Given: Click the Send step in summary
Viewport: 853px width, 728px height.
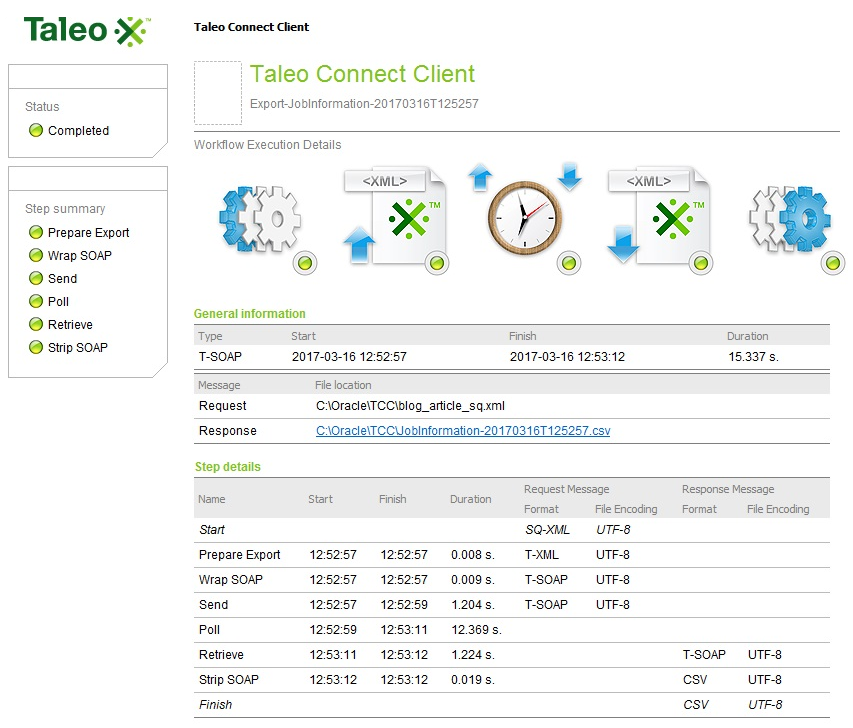Looking at the screenshot, I should coord(63,278).
